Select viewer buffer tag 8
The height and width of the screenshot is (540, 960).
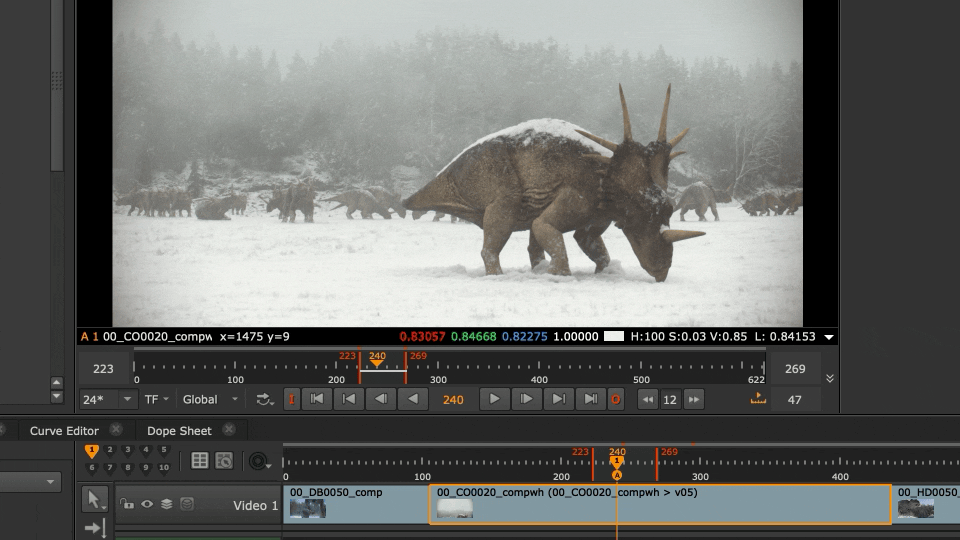[127, 468]
